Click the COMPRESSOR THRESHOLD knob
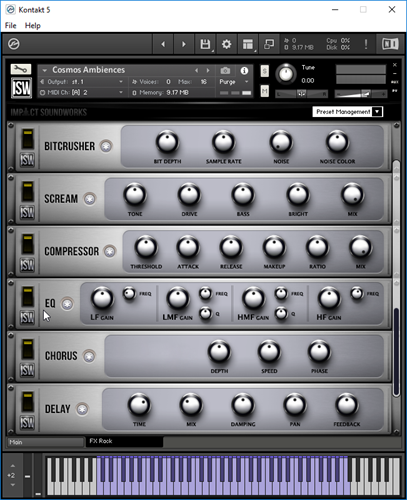 [x=146, y=248]
